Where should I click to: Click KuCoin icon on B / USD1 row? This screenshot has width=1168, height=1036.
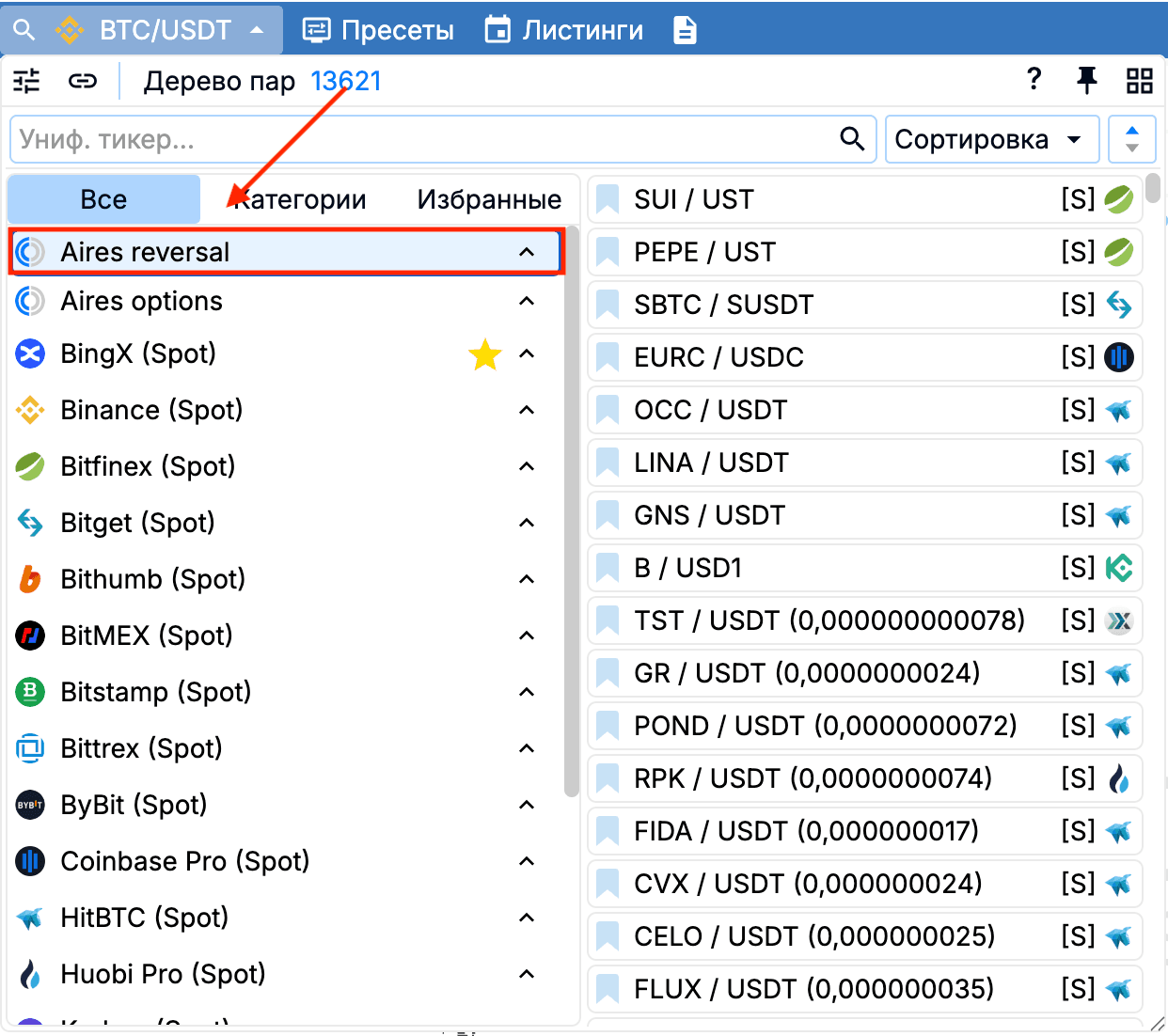click(x=1119, y=568)
